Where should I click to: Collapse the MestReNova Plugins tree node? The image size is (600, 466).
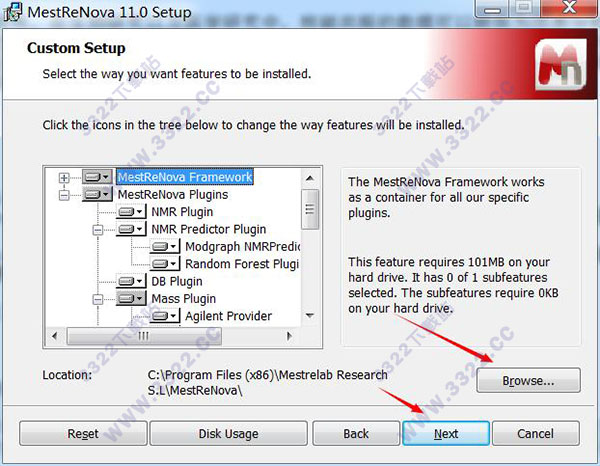tap(64, 195)
